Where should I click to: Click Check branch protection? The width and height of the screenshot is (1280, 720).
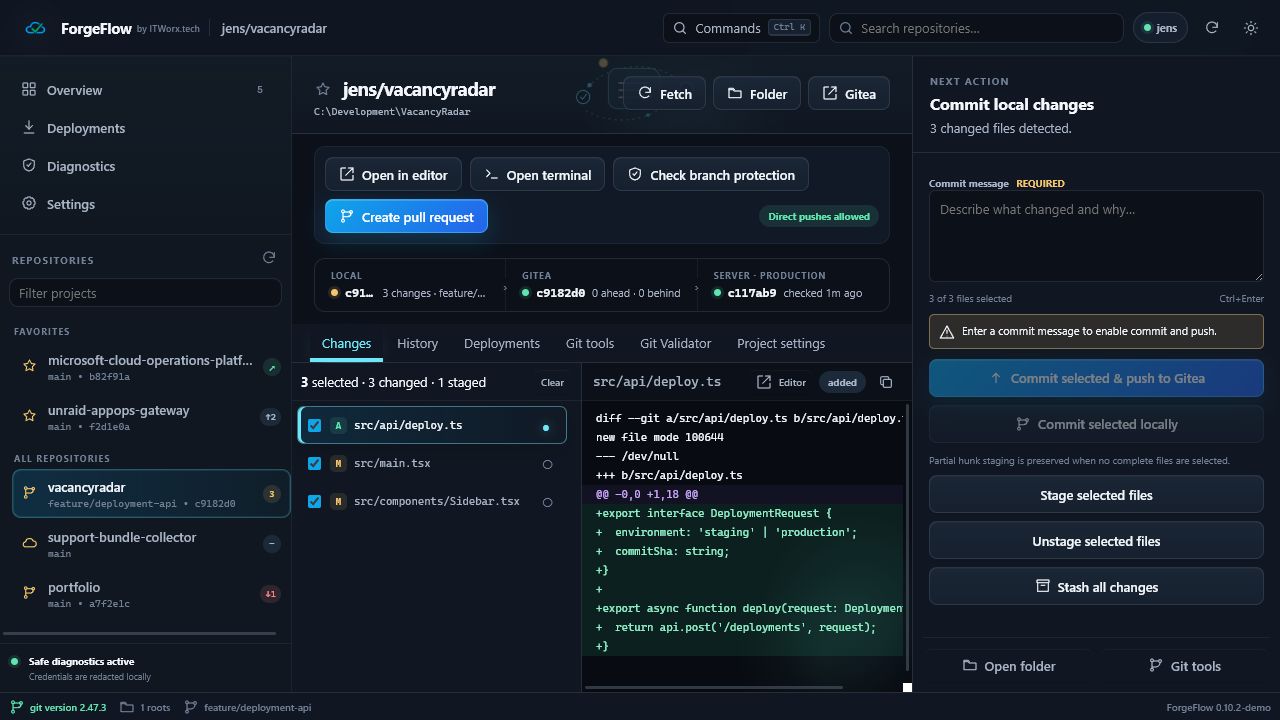711,174
